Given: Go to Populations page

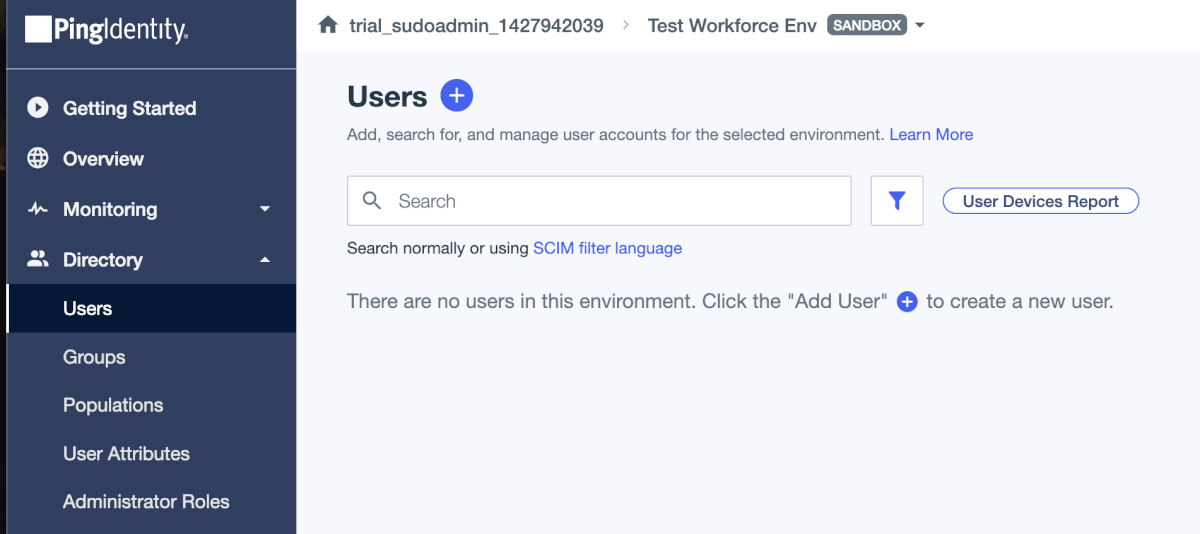Looking at the screenshot, I should (x=113, y=405).
